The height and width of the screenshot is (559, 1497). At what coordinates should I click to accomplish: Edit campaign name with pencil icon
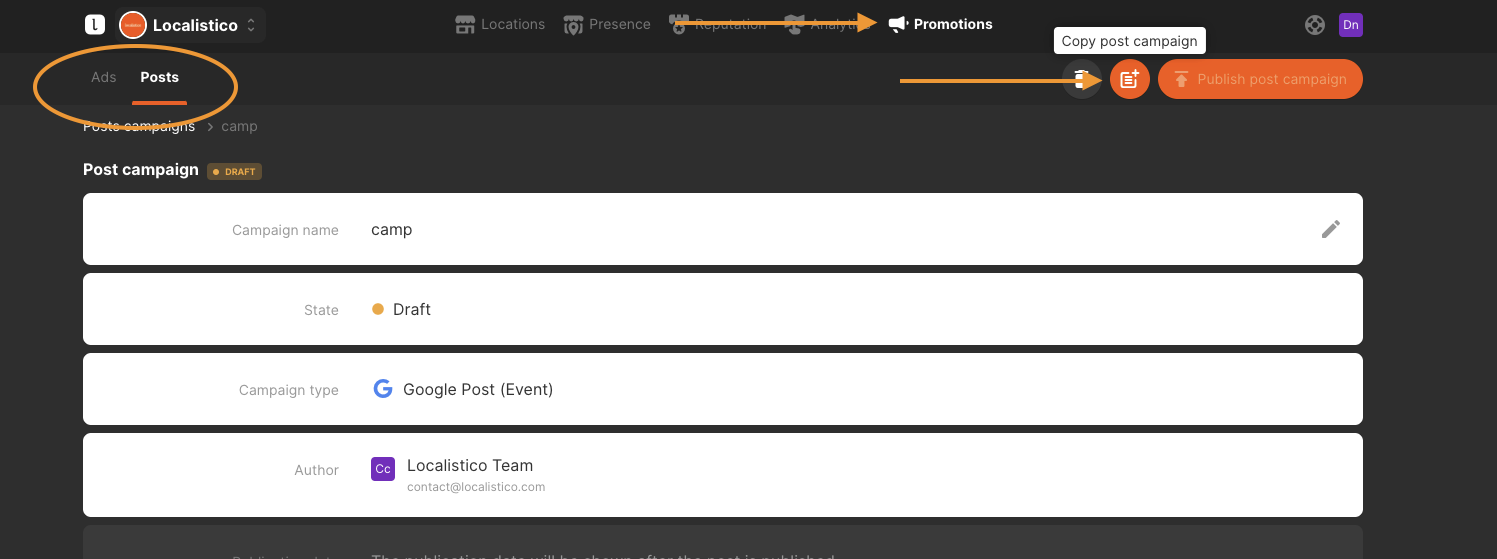point(1330,229)
